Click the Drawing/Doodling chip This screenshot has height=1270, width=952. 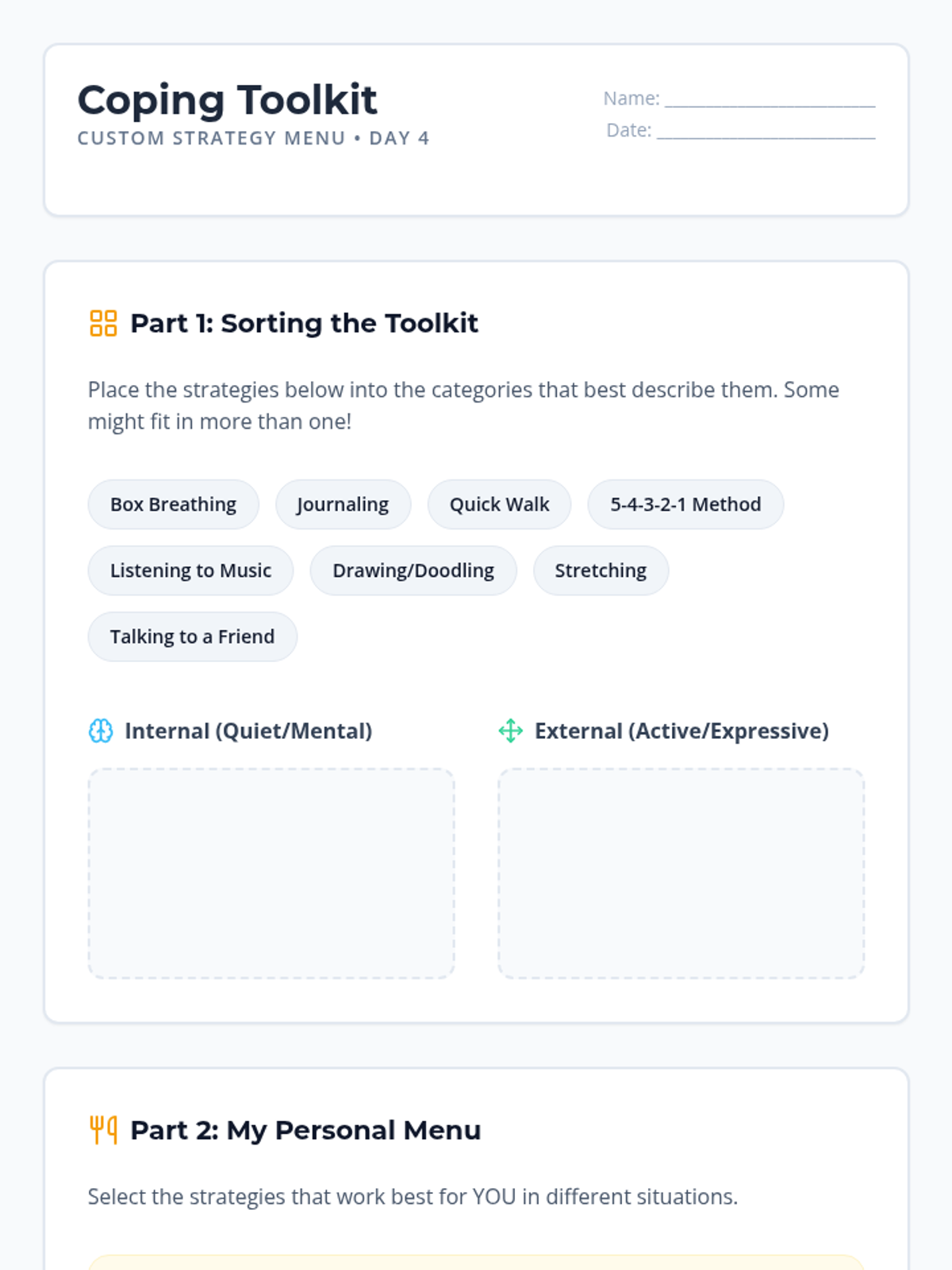coord(413,570)
